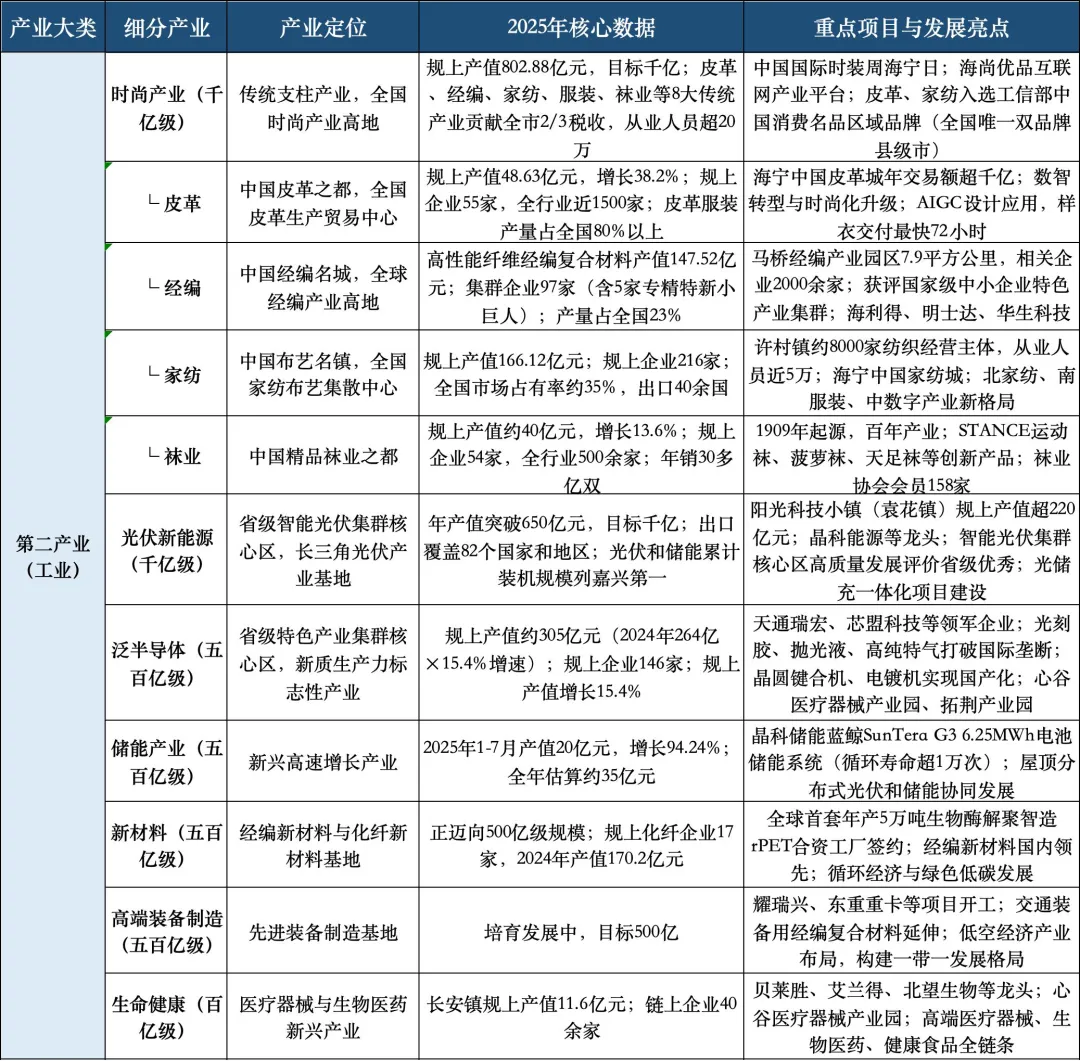Click cell 新兴高速增长产业

pos(323,761)
